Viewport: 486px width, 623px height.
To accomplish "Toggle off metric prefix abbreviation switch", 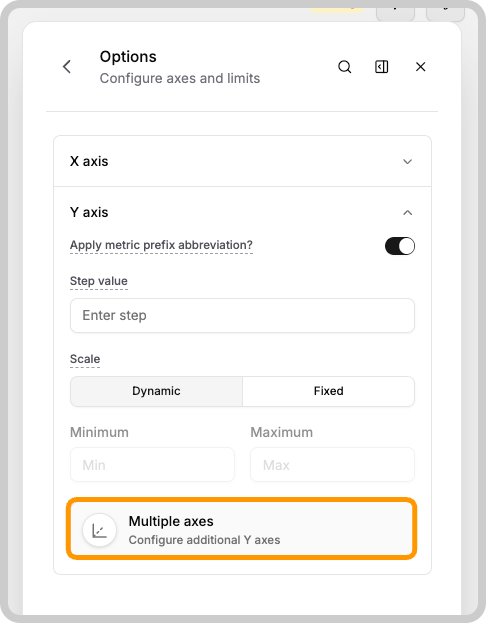I will [x=400, y=246].
